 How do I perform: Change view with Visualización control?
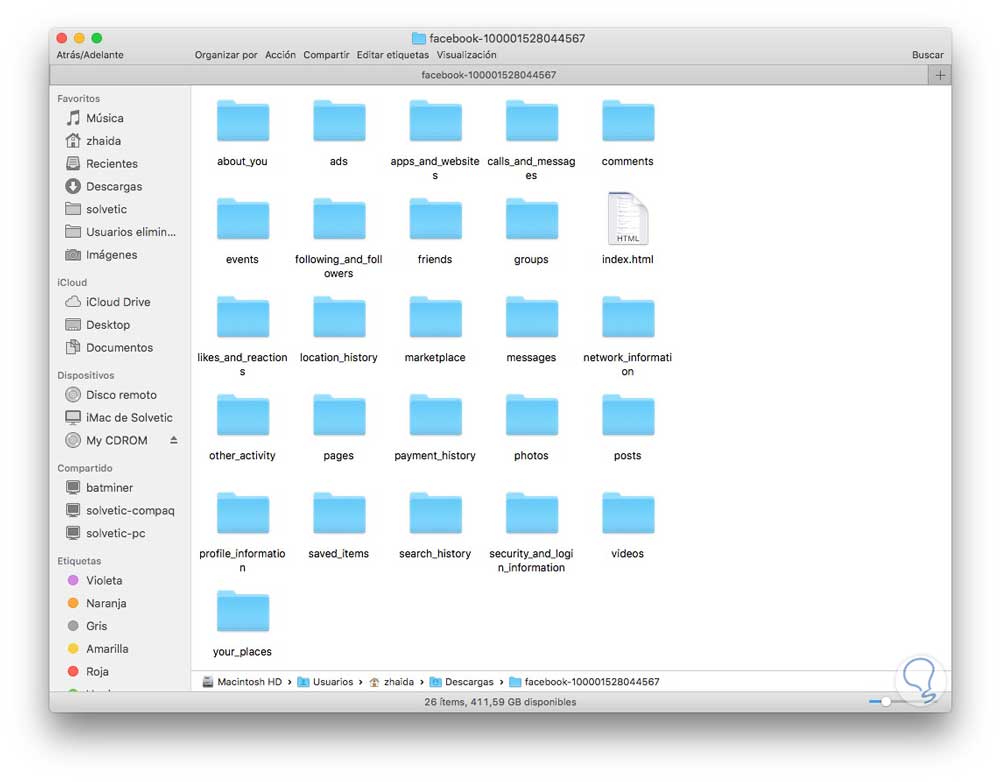[x=466, y=55]
